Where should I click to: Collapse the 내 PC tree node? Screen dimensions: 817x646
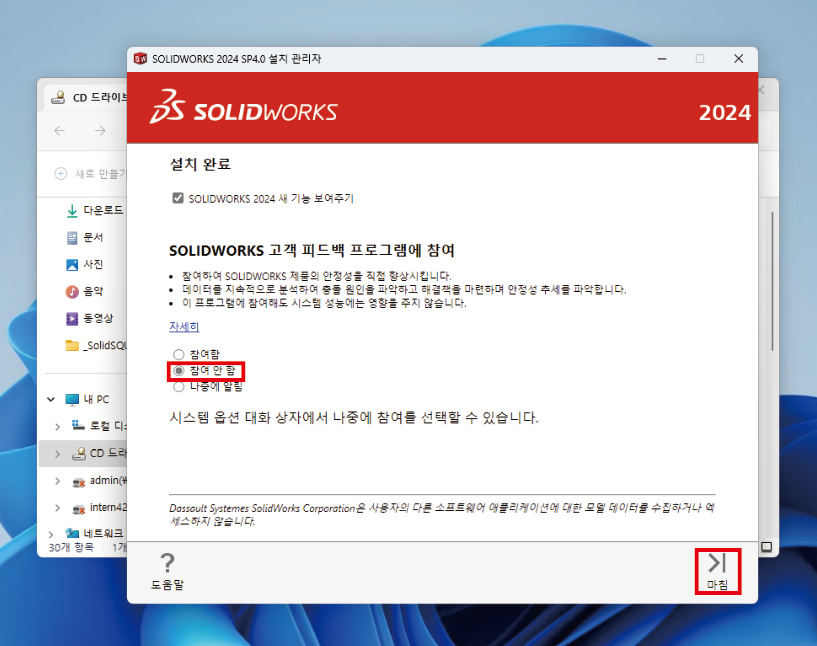[x=51, y=400]
